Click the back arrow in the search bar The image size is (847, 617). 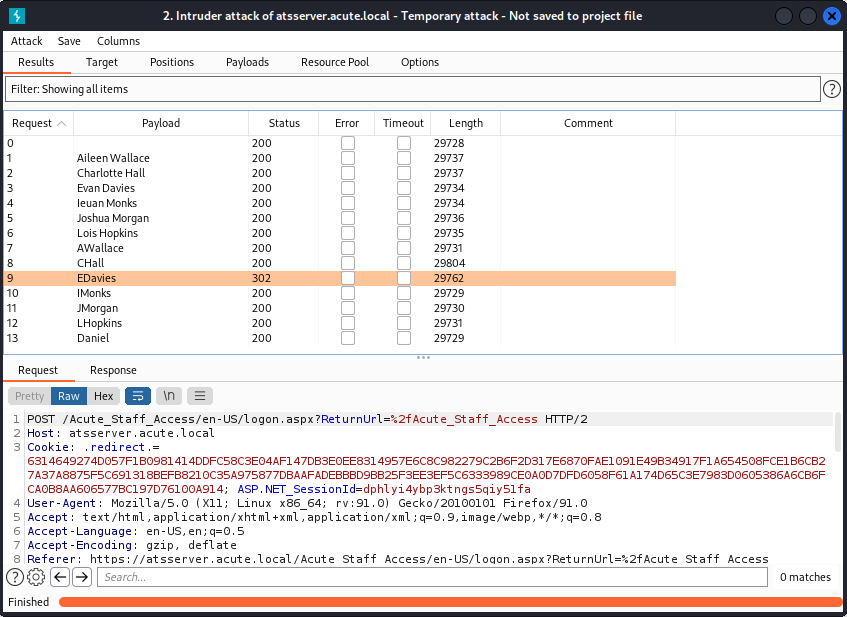coord(60,577)
